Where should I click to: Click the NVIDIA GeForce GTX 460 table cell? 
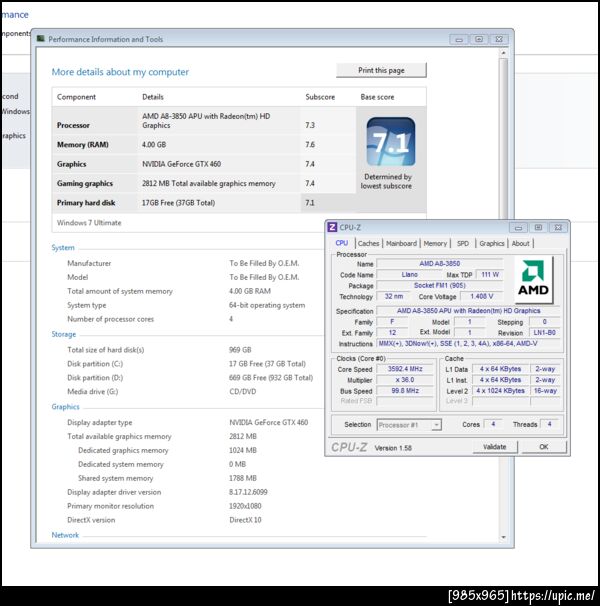click(181, 164)
